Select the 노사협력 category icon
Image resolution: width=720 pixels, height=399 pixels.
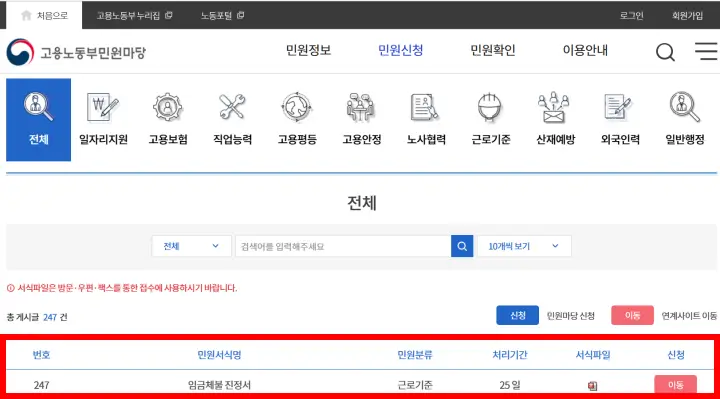[x=426, y=119]
